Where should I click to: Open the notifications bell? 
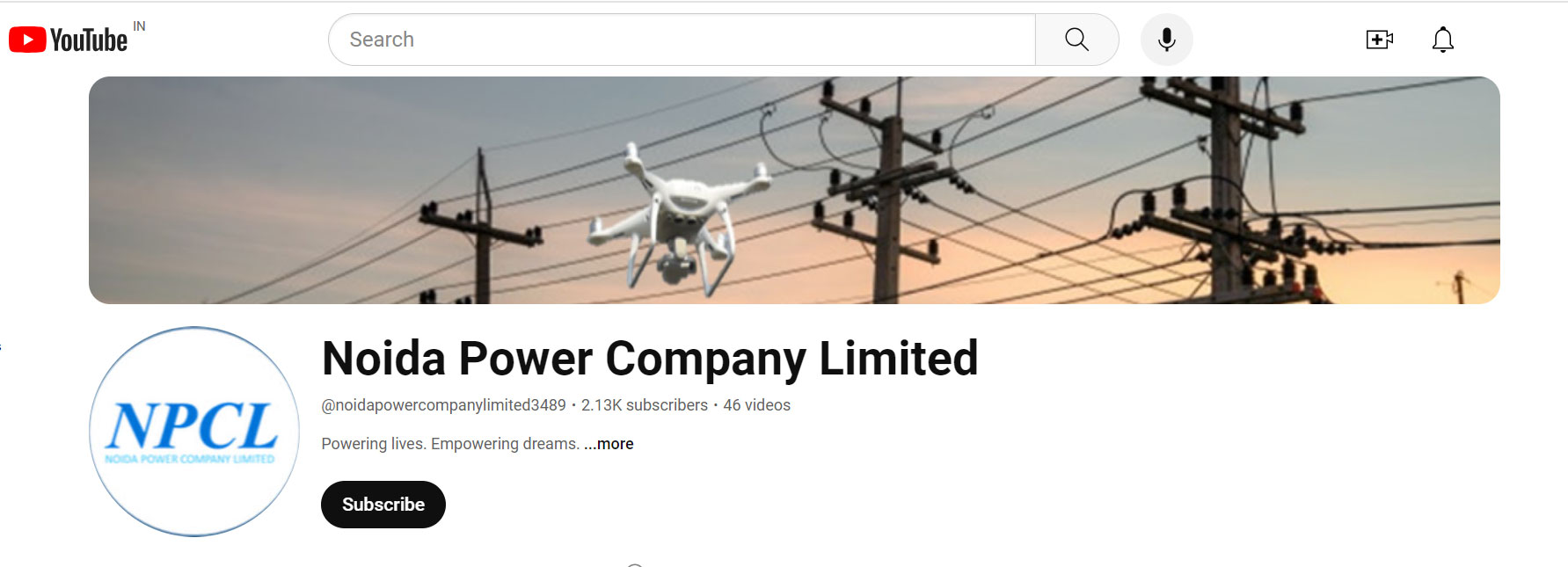(1443, 40)
